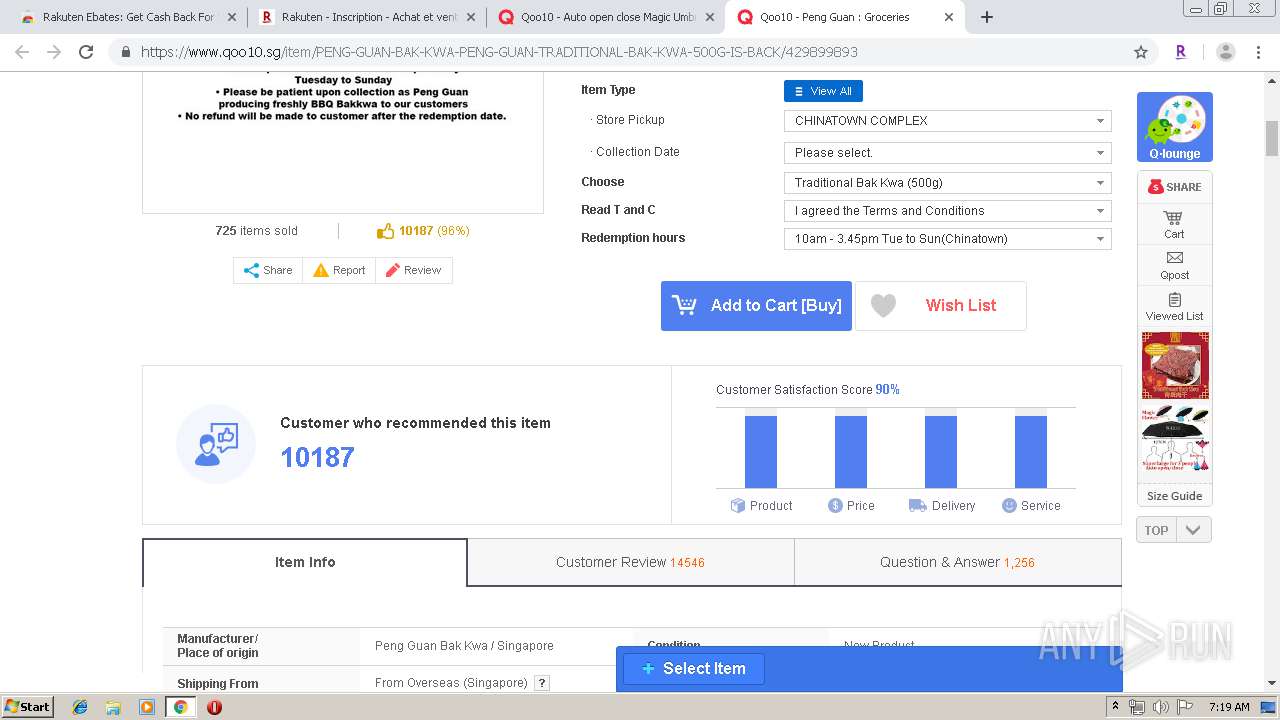Add item to Wish List

[x=941, y=306]
